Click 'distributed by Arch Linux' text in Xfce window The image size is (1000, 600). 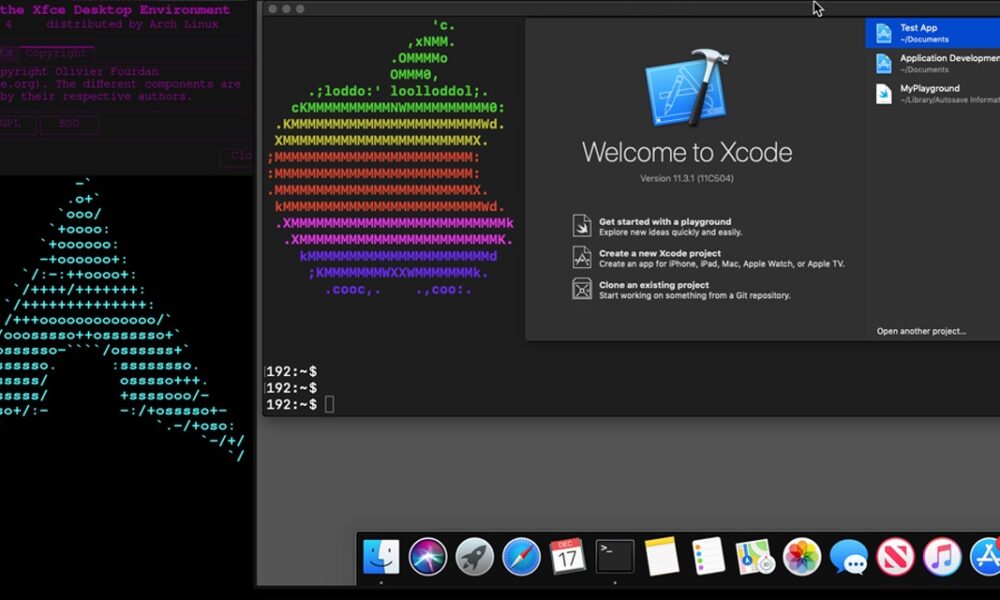pos(132,24)
